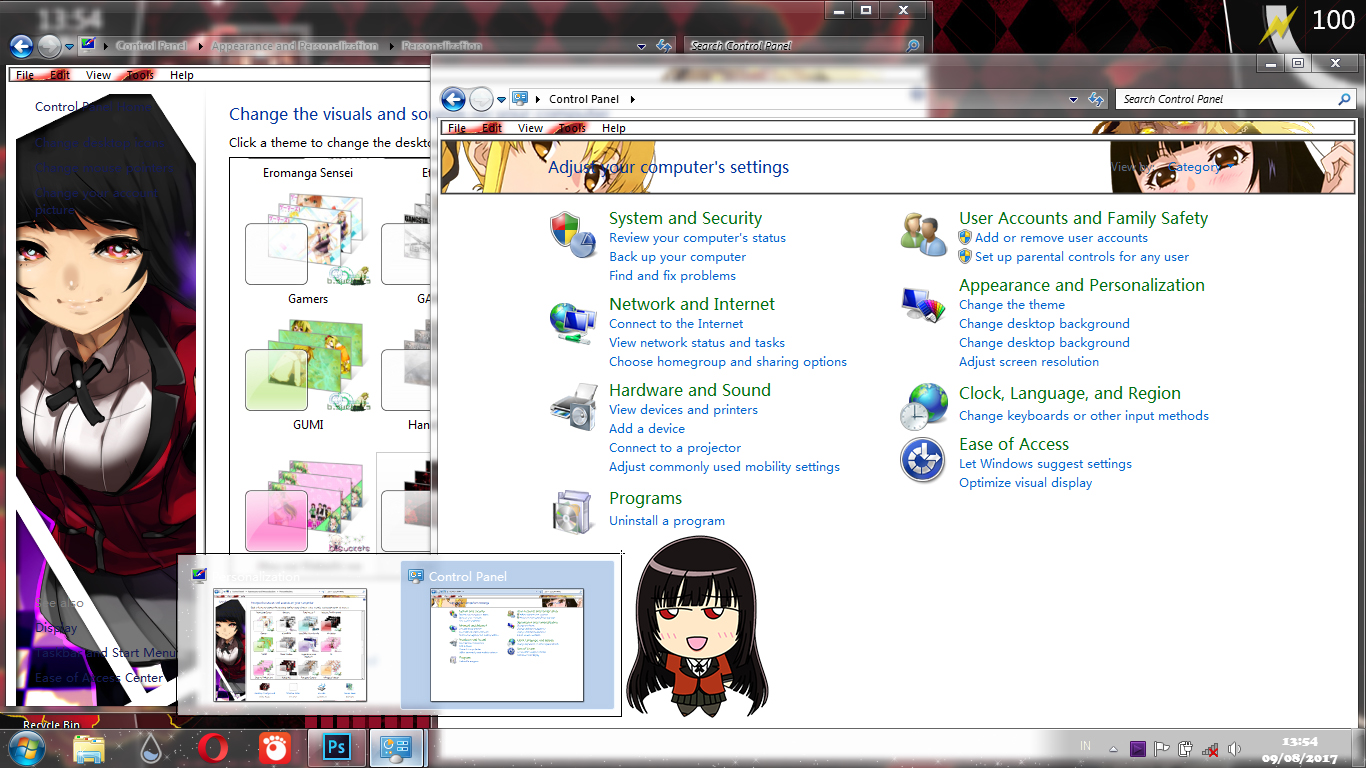Launch Windows Explorer from the taskbar
Image resolution: width=1366 pixels, height=768 pixels.
coord(89,749)
